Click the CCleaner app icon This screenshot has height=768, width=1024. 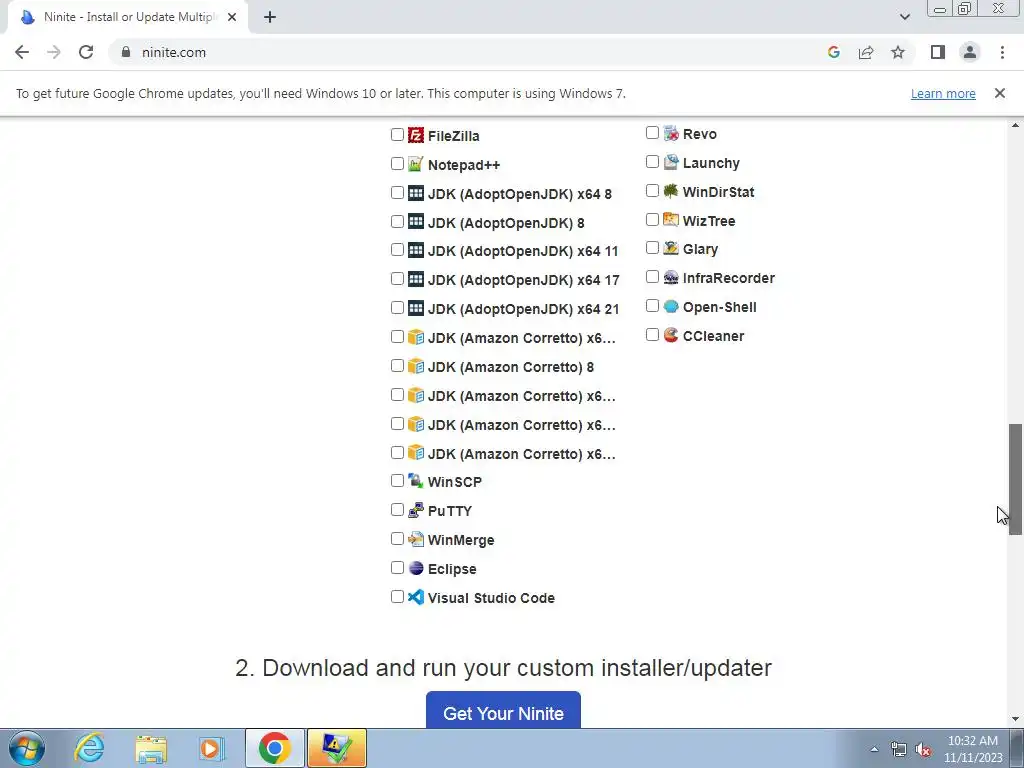pyautogui.click(x=671, y=335)
